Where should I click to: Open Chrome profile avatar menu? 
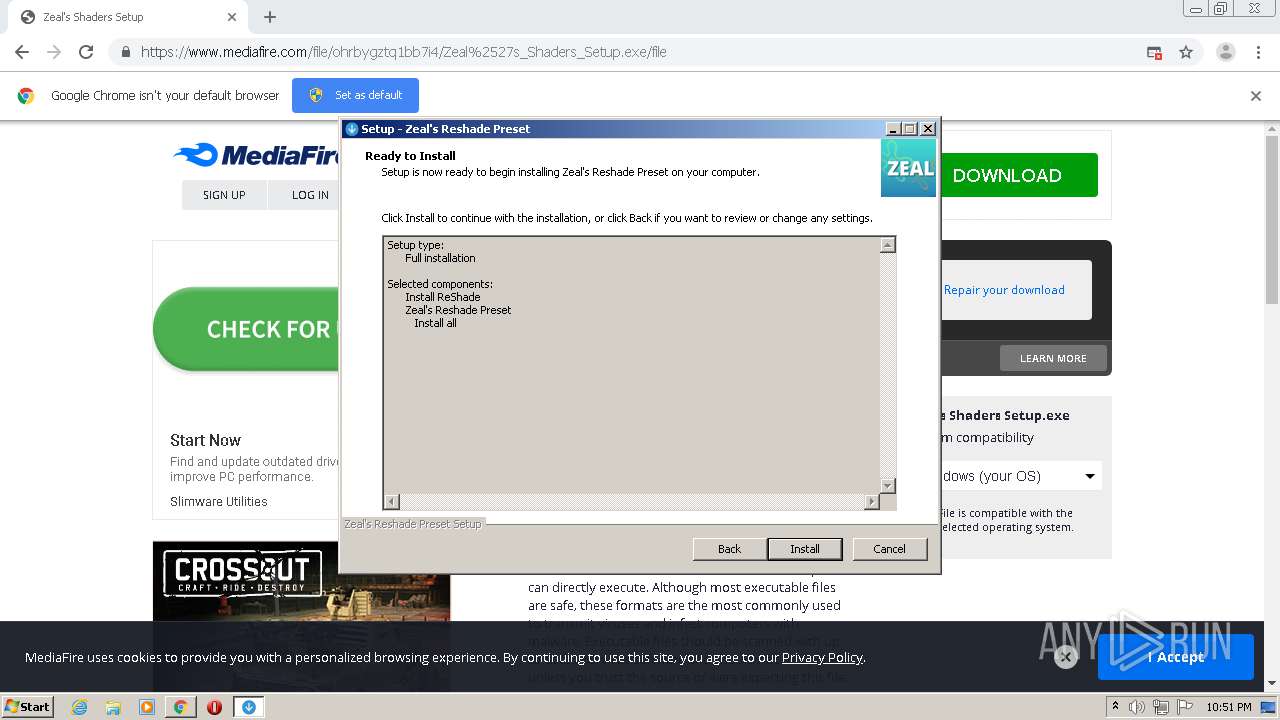(x=1226, y=52)
